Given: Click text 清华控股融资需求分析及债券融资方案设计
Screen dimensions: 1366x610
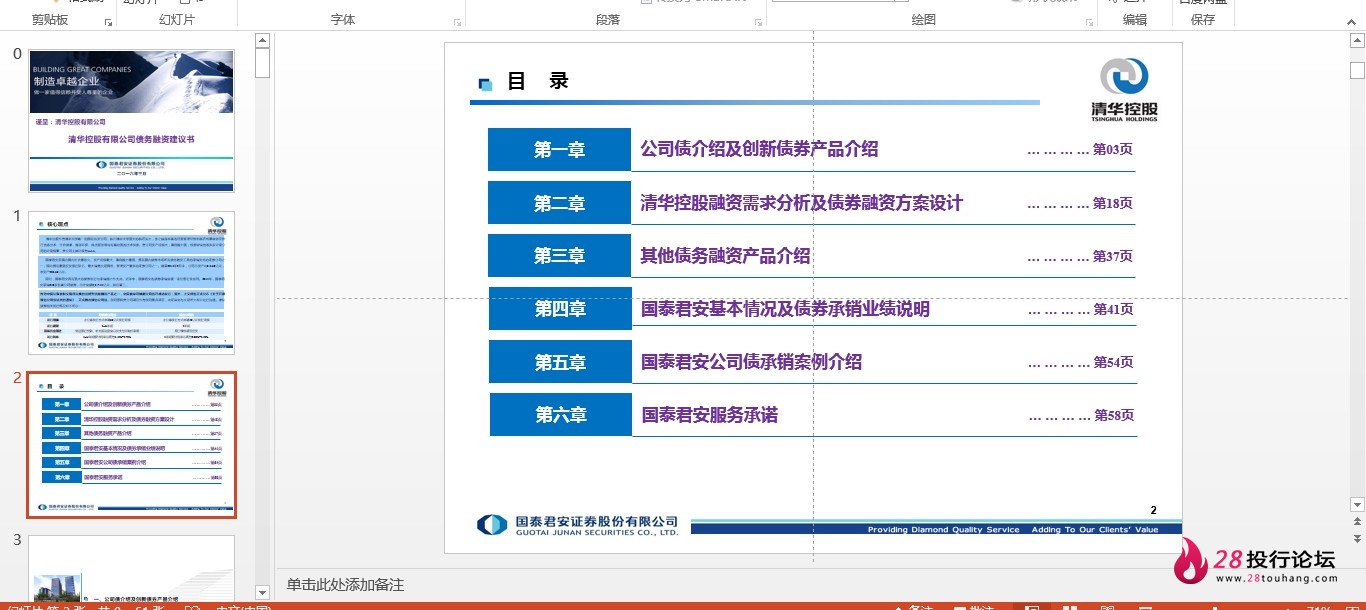Looking at the screenshot, I should pos(801,203).
